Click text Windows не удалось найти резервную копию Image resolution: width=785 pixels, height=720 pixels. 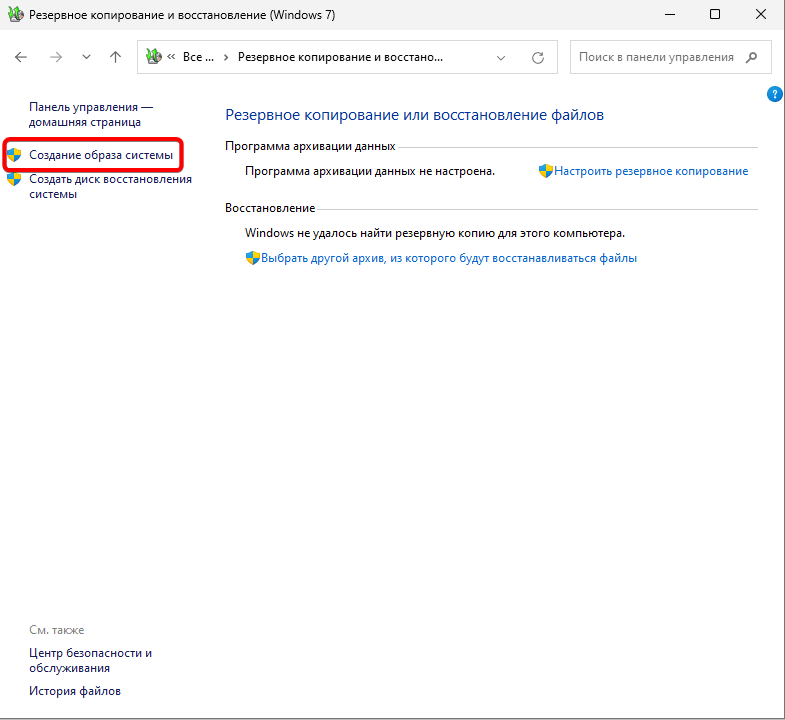435,233
